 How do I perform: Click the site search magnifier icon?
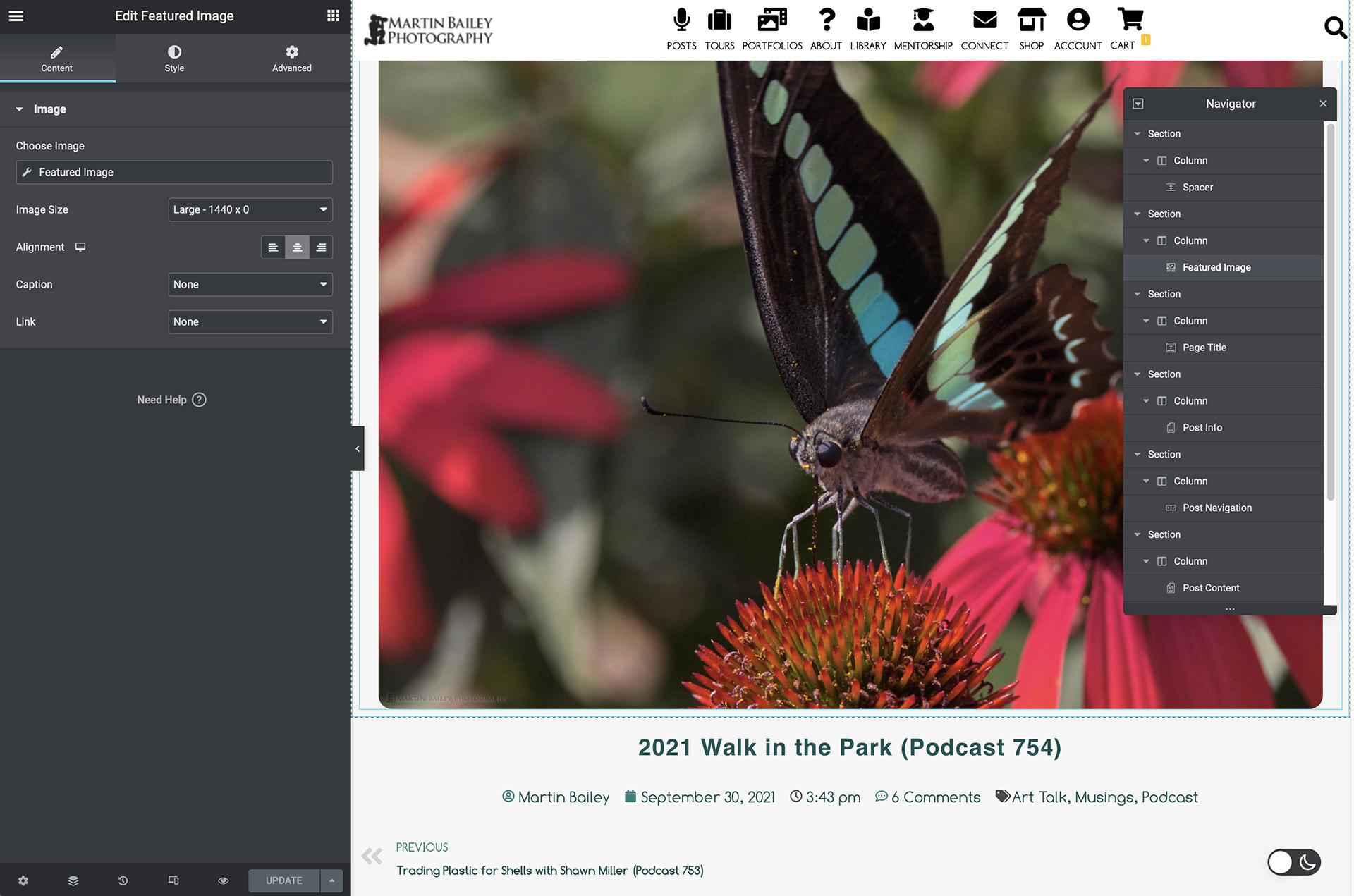click(x=1334, y=28)
